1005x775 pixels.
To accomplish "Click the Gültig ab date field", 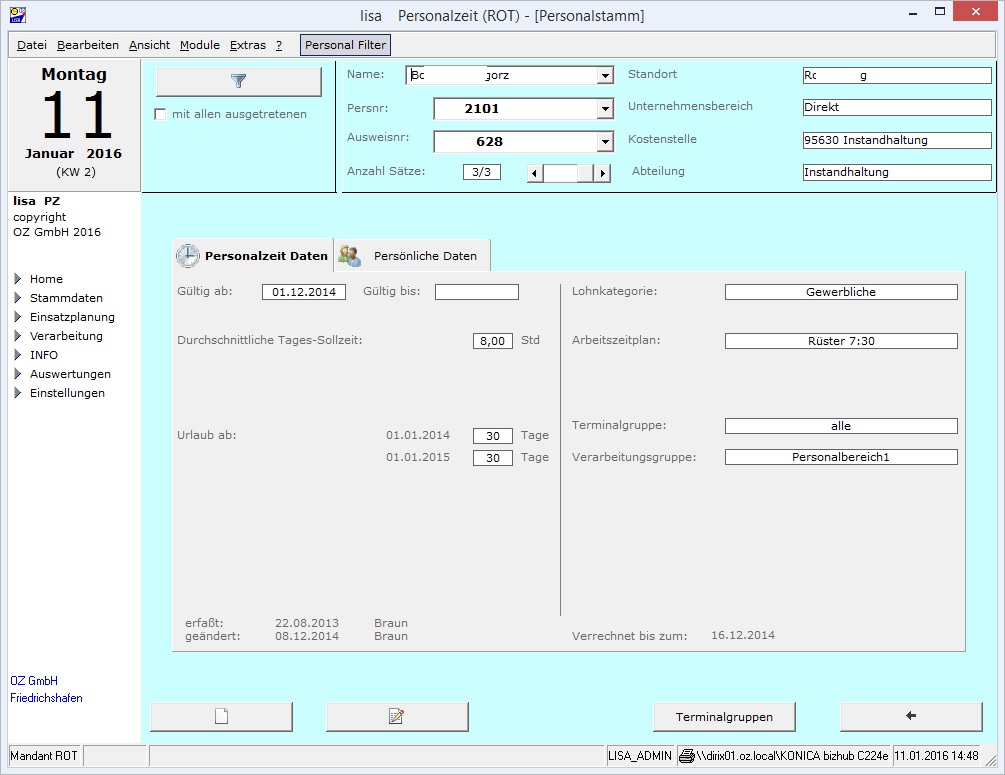I will click(x=304, y=292).
